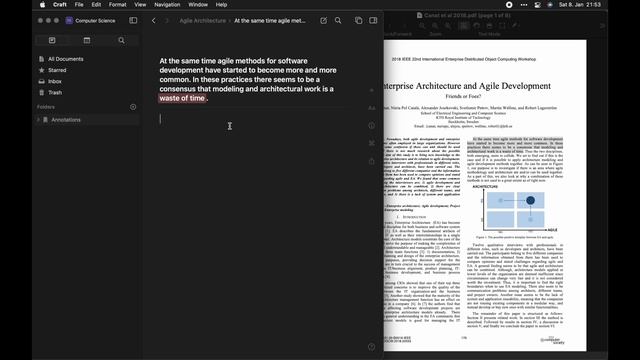Image resolution: width=640 pixels, height=360 pixels.
Task: Open search in the document toolbar
Action: coord(338,20)
